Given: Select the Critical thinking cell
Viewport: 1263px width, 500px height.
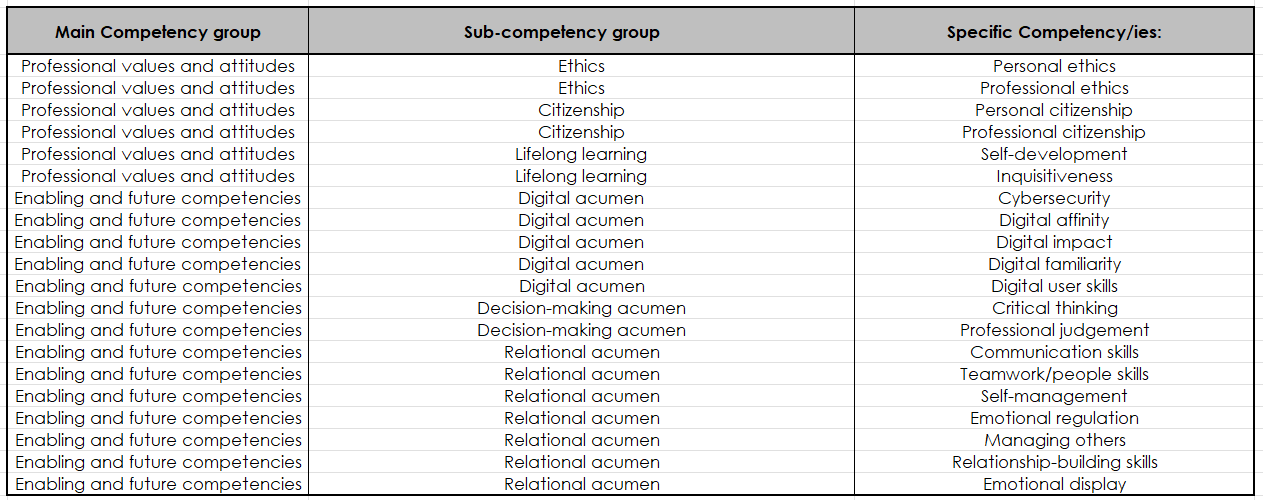Looking at the screenshot, I should point(1054,308).
